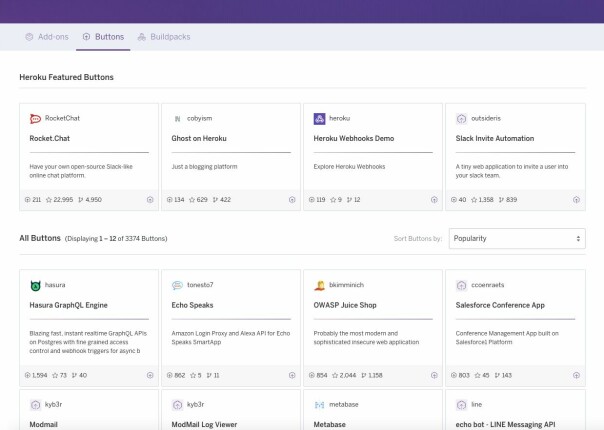Click the bkimminich avatar icon

(319, 286)
